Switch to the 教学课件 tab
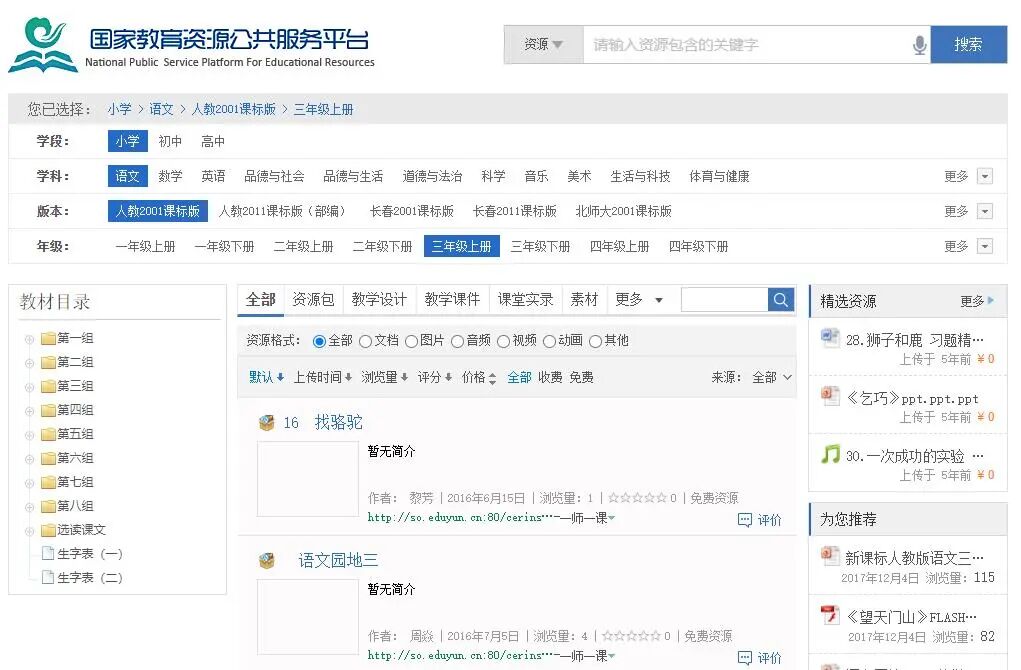This screenshot has height=670, width=1021. point(452,300)
